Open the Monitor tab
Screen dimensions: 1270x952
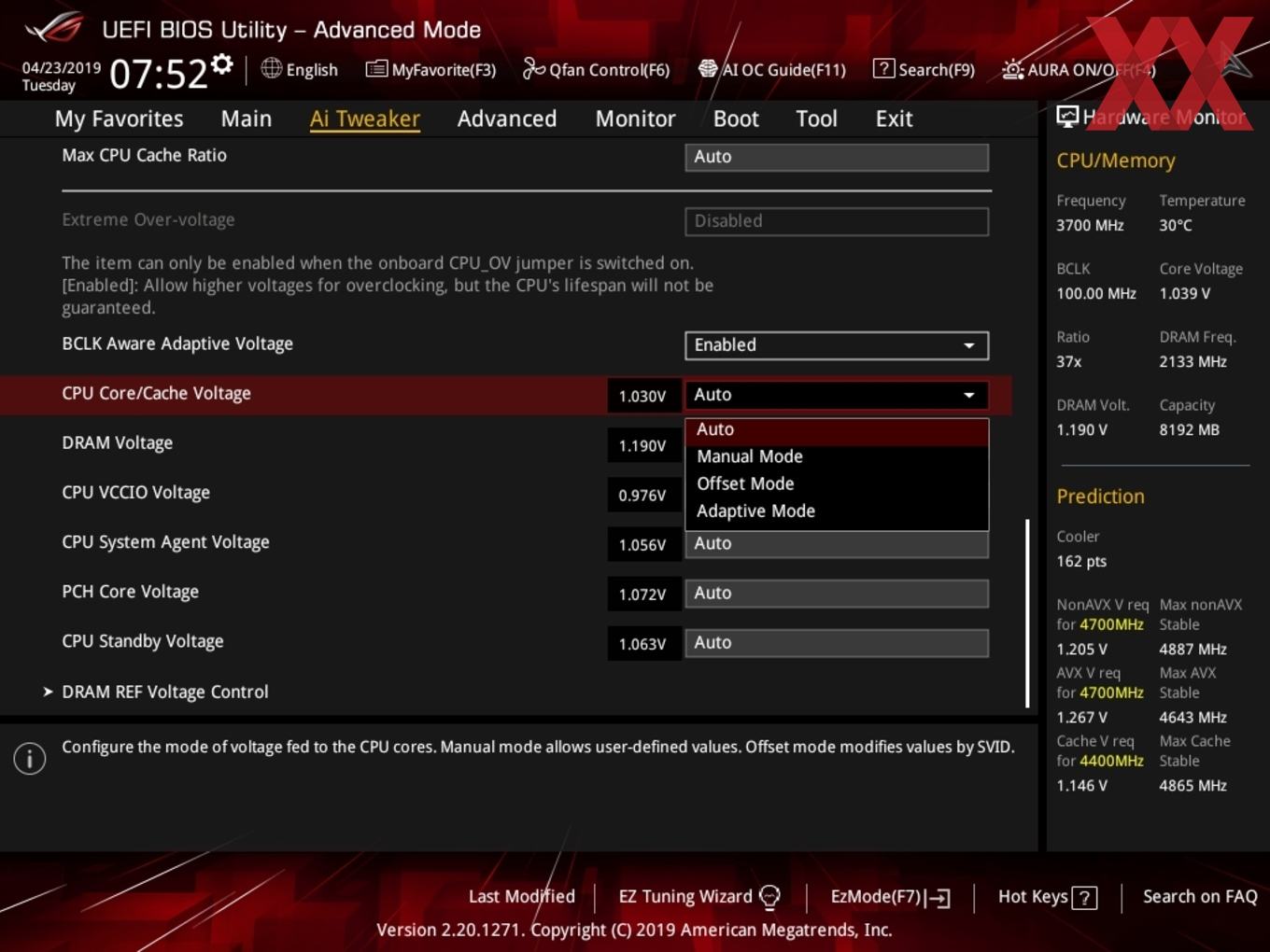[635, 119]
